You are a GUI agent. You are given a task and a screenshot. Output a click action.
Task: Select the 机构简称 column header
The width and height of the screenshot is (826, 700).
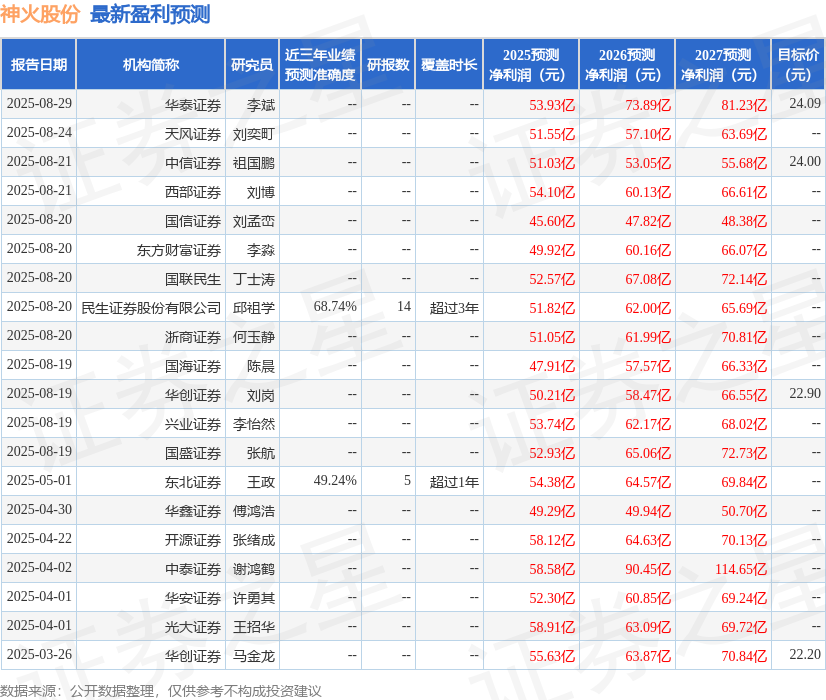[x=151, y=64]
